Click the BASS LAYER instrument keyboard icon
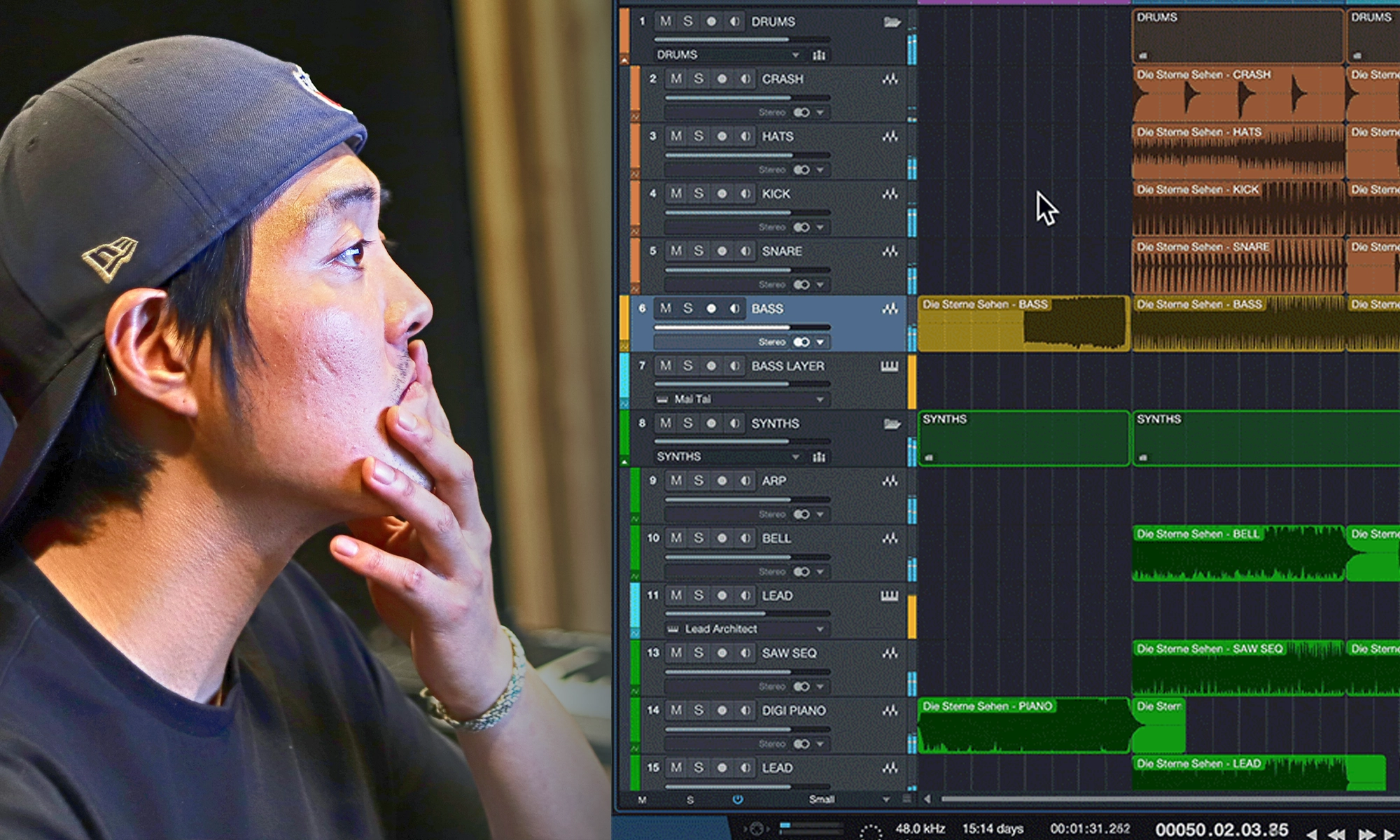The image size is (1400, 840). [x=889, y=366]
